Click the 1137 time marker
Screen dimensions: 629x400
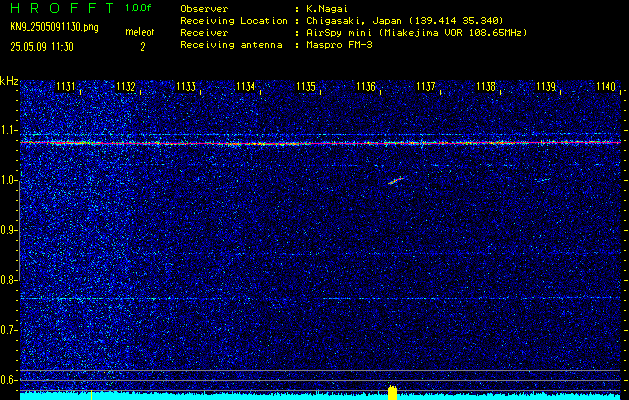coord(426,86)
